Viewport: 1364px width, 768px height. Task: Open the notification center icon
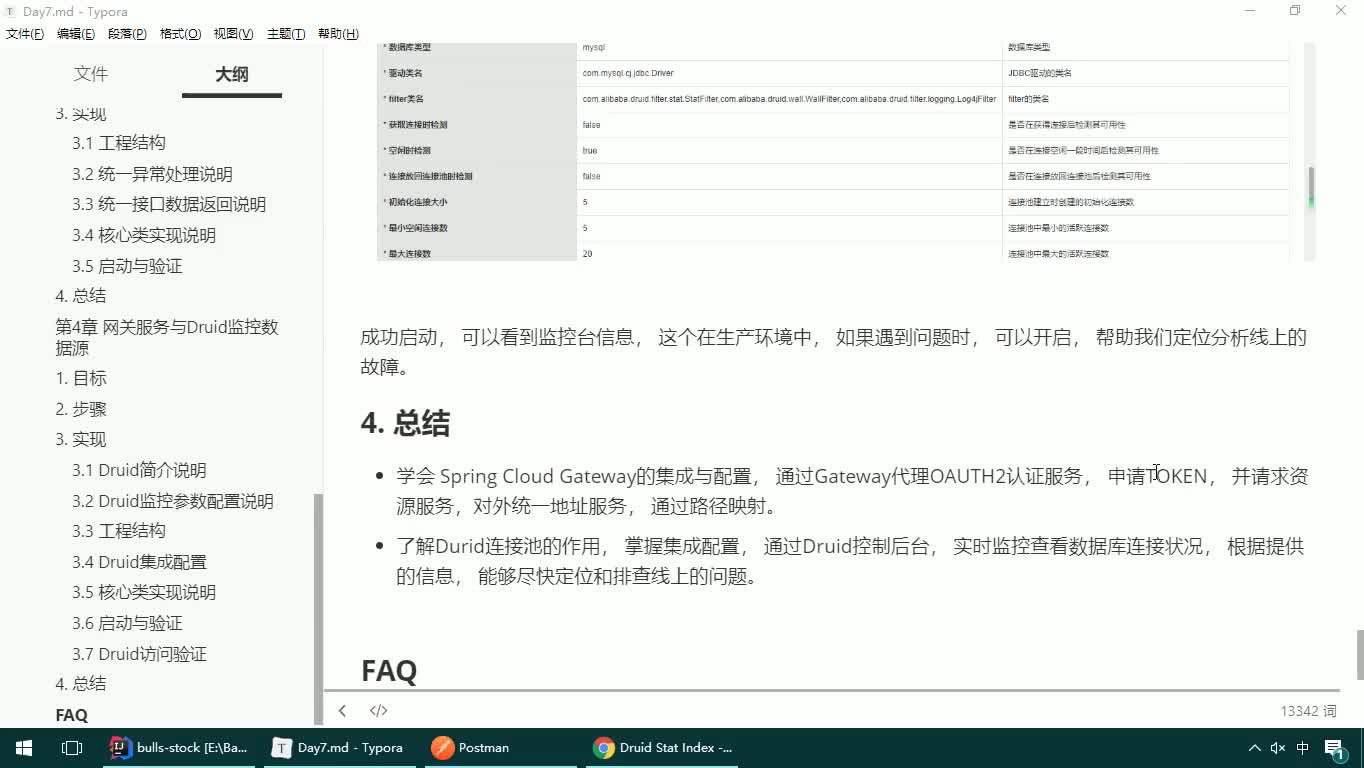[x=1335, y=749]
